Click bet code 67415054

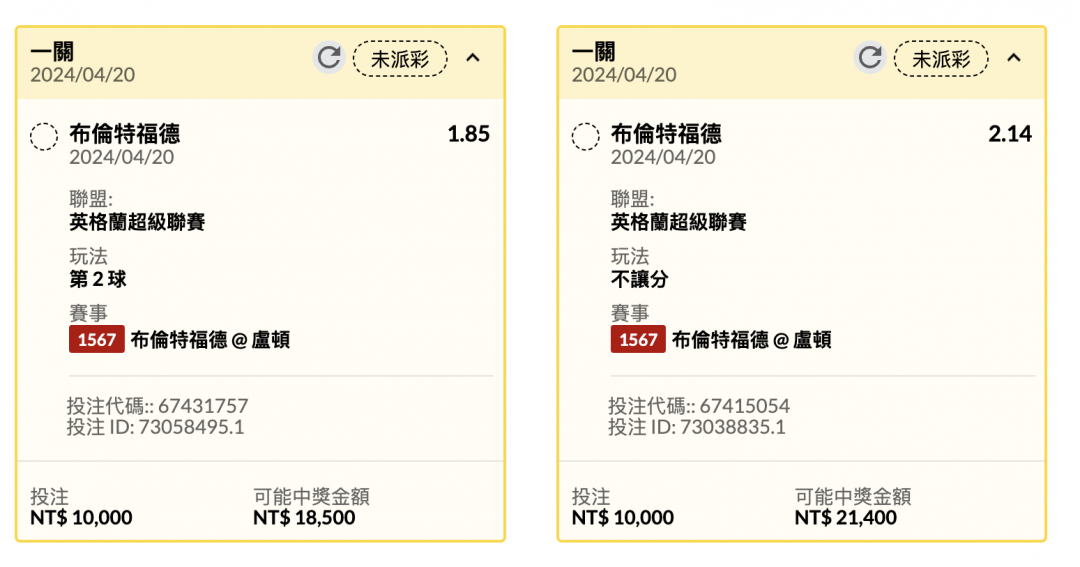pyautogui.click(x=745, y=406)
